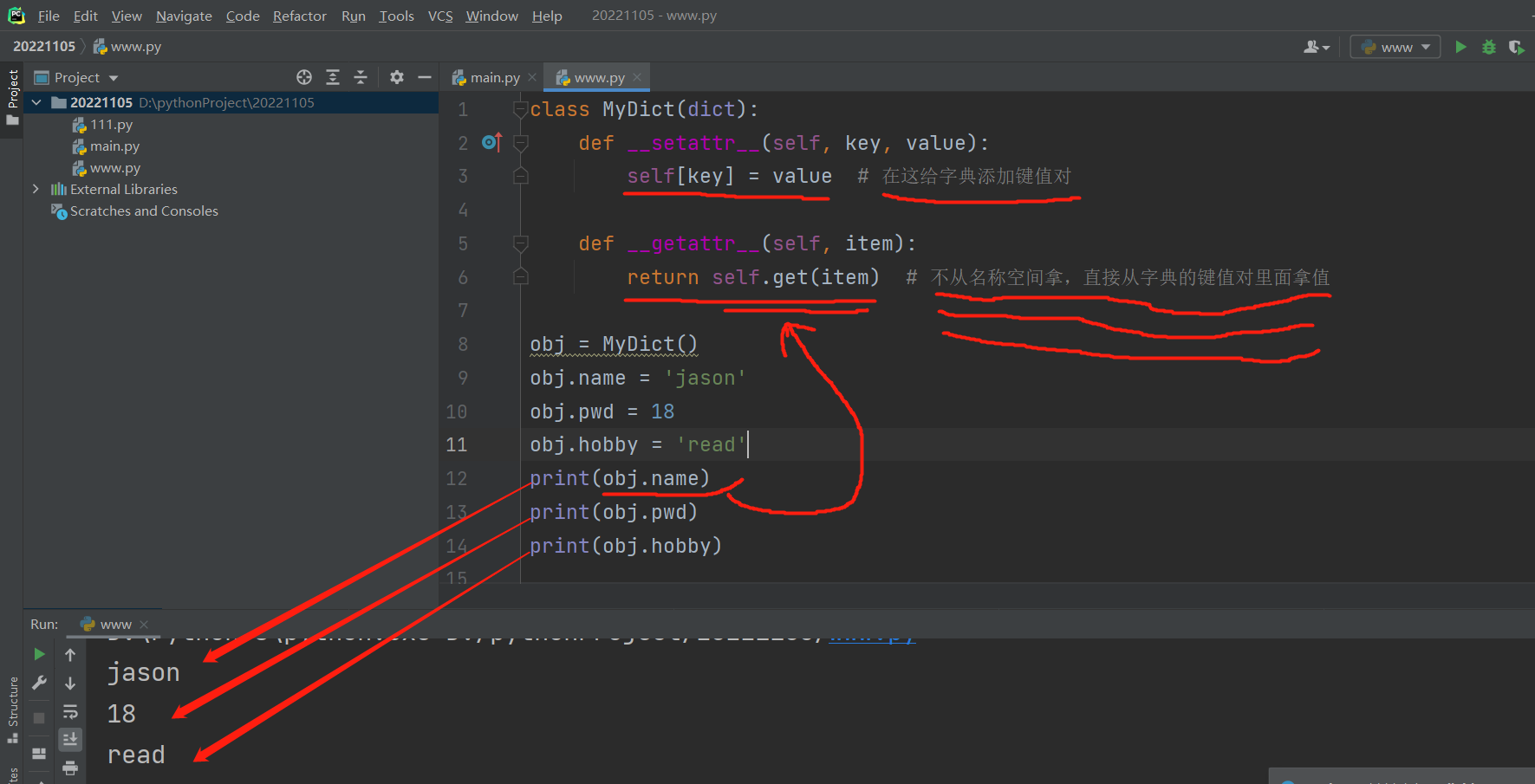Toggle soft-wrap in the Run console

click(x=70, y=712)
